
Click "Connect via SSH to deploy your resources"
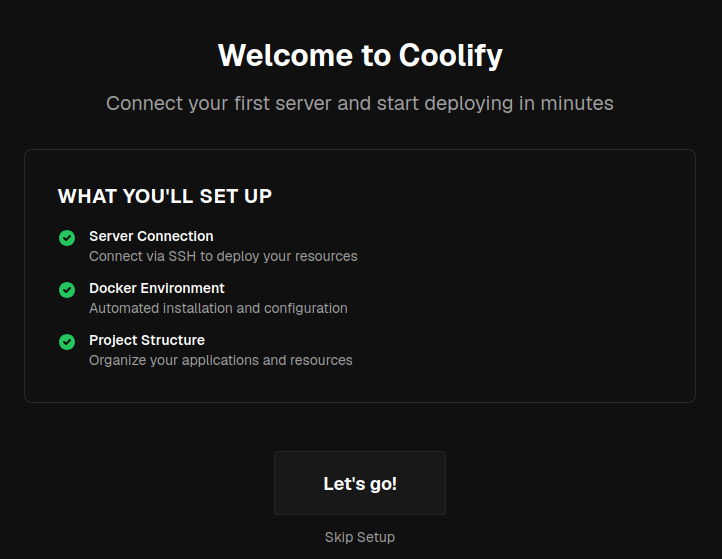(223, 256)
